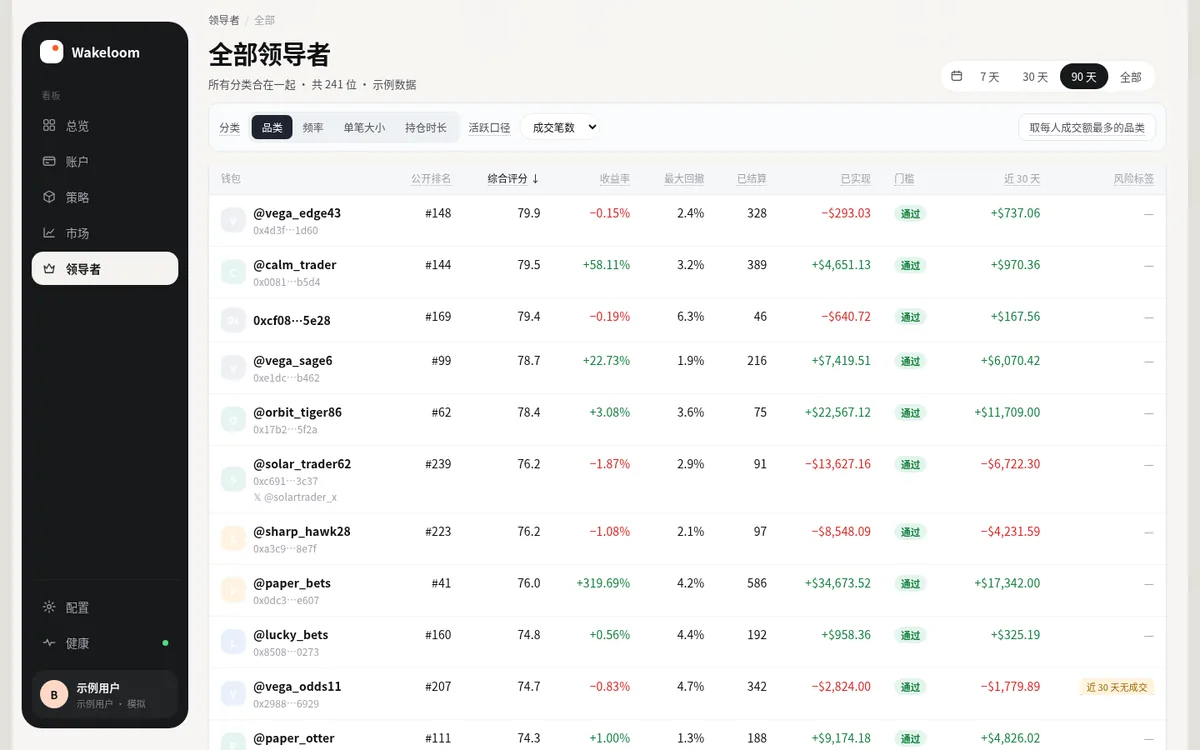
Task: Click avatar of @sharp_hawk28
Action: 233,539
